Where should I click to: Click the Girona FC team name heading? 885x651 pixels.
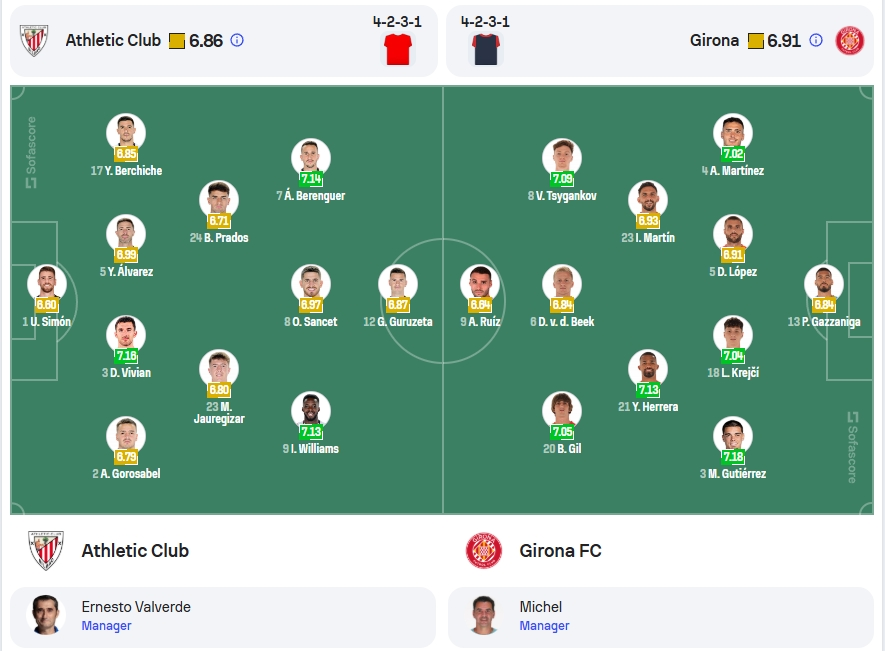560,550
